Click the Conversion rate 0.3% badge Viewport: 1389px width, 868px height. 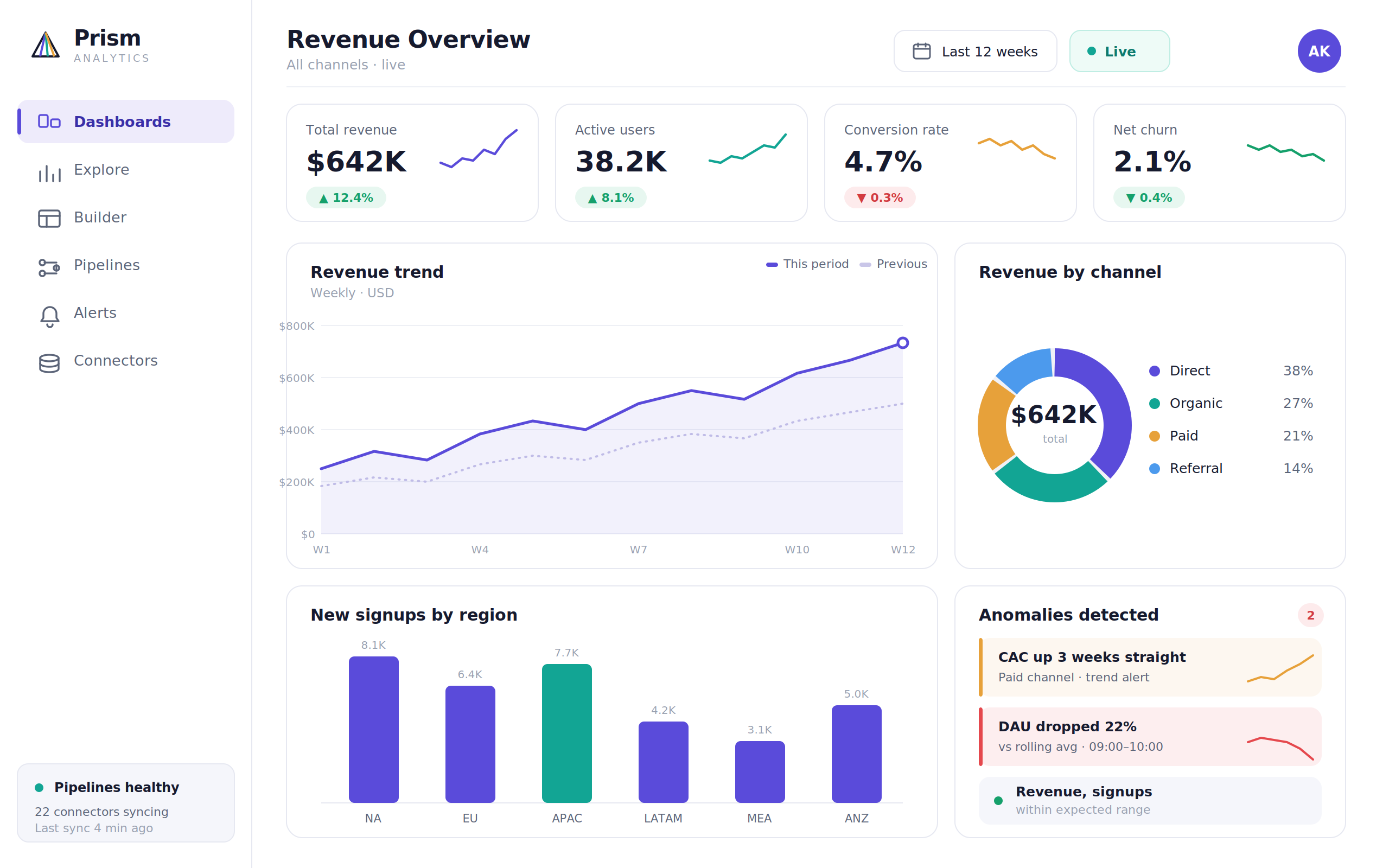(x=880, y=197)
